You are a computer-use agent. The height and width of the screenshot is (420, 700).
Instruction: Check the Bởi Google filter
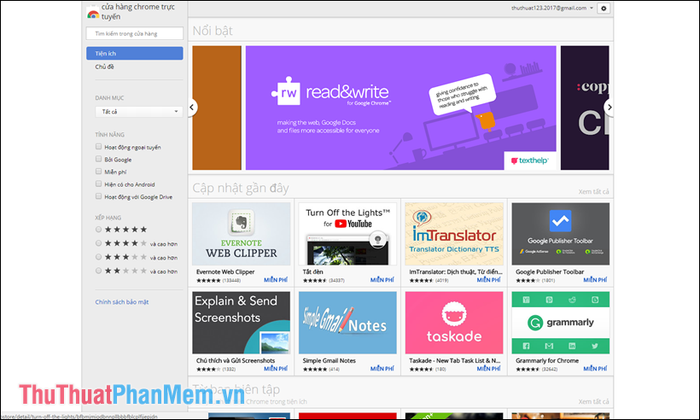(x=99, y=159)
